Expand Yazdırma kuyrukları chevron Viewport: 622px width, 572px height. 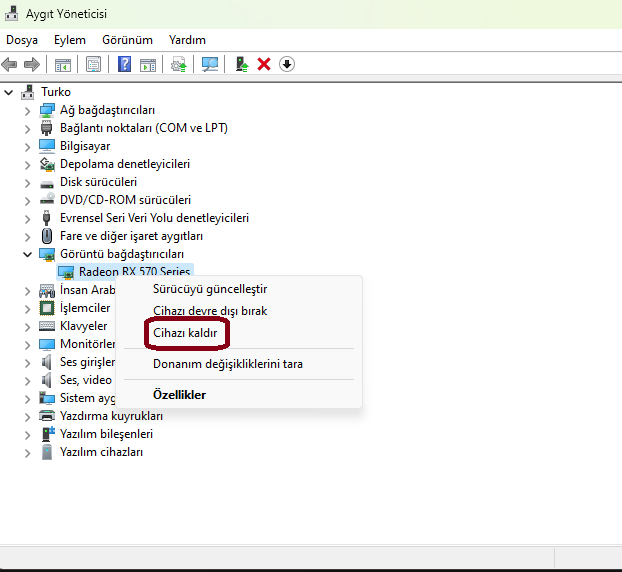[x=27, y=417]
